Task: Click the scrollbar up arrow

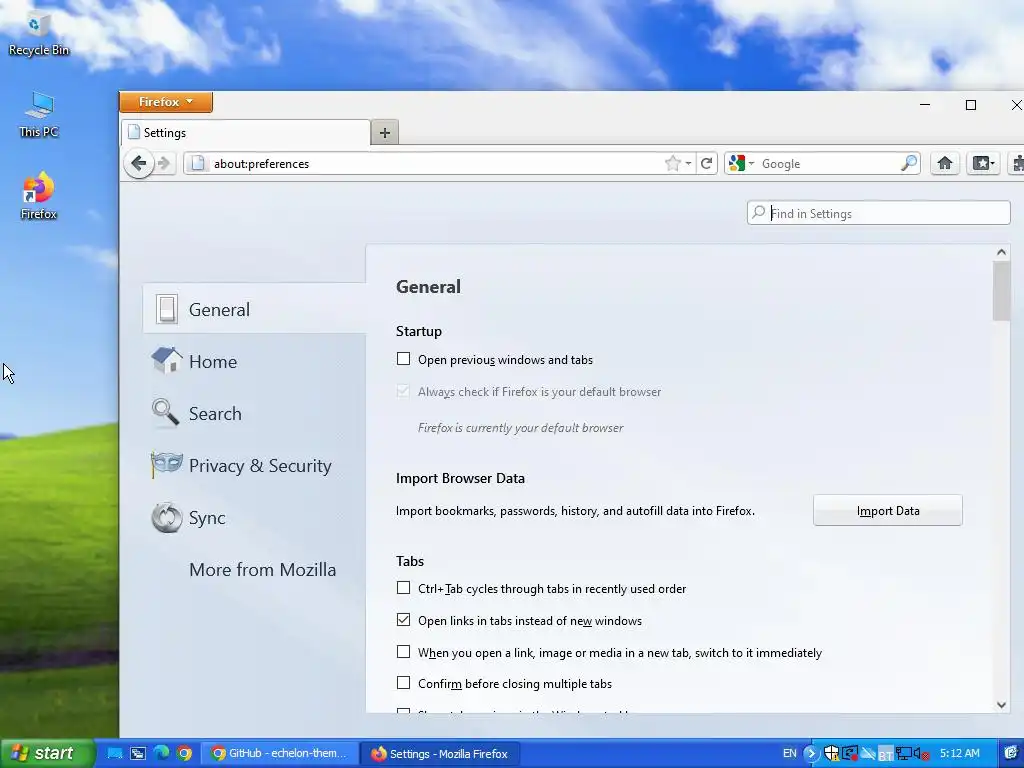Action: [x=1001, y=252]
